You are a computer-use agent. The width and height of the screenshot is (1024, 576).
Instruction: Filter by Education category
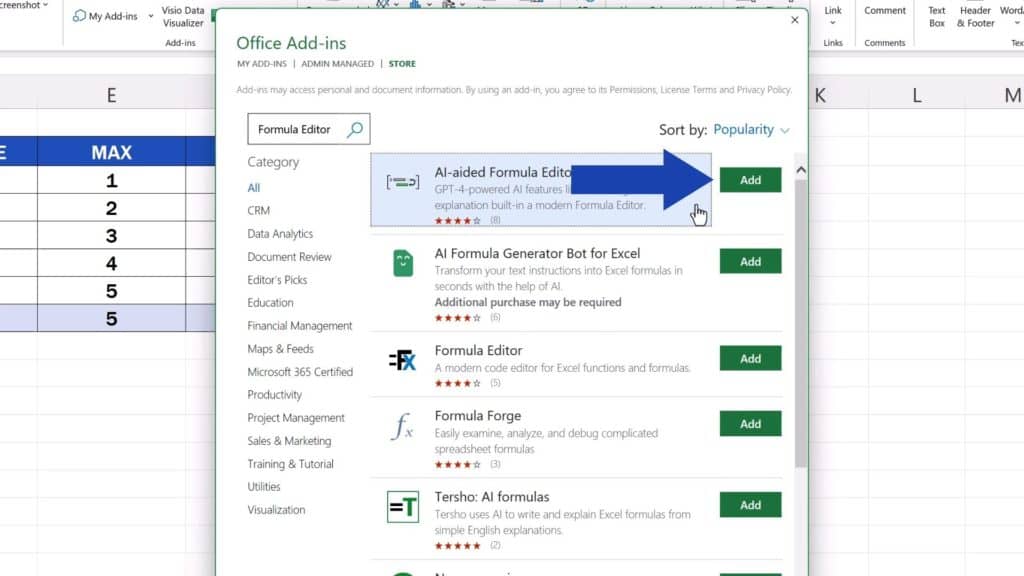click(270, 302)
